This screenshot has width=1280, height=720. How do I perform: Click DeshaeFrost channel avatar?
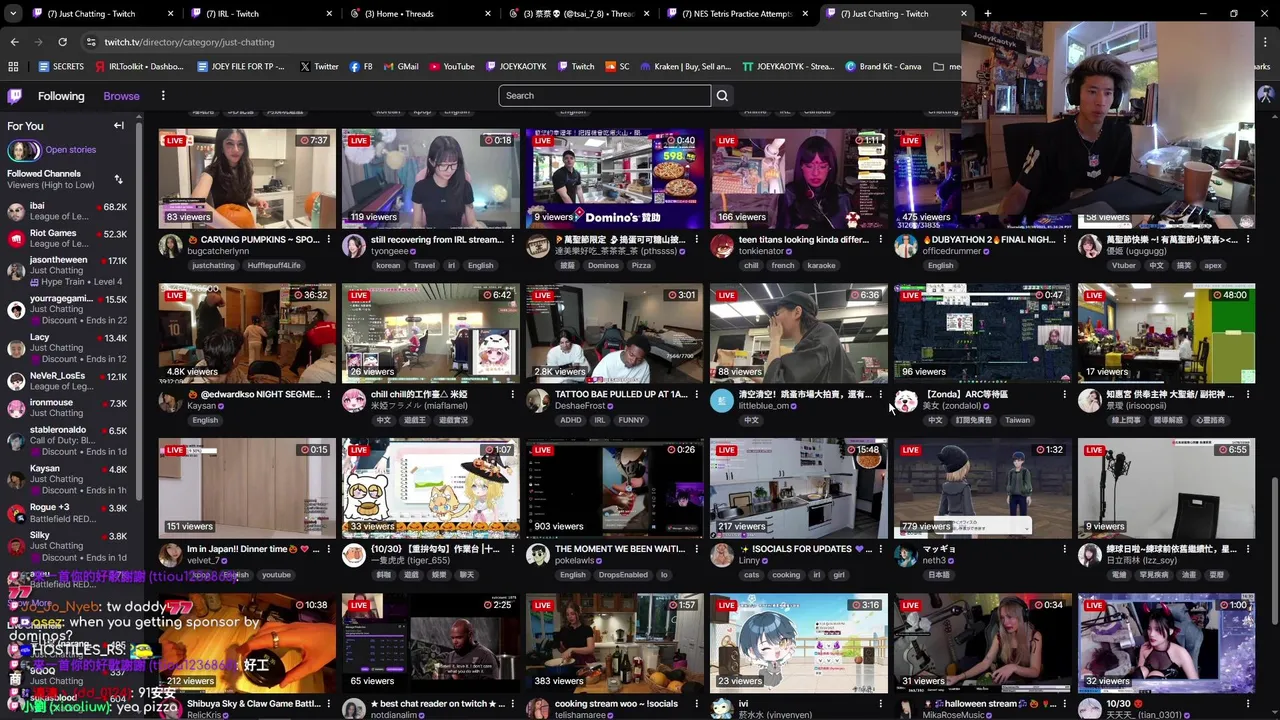point(538,401)
